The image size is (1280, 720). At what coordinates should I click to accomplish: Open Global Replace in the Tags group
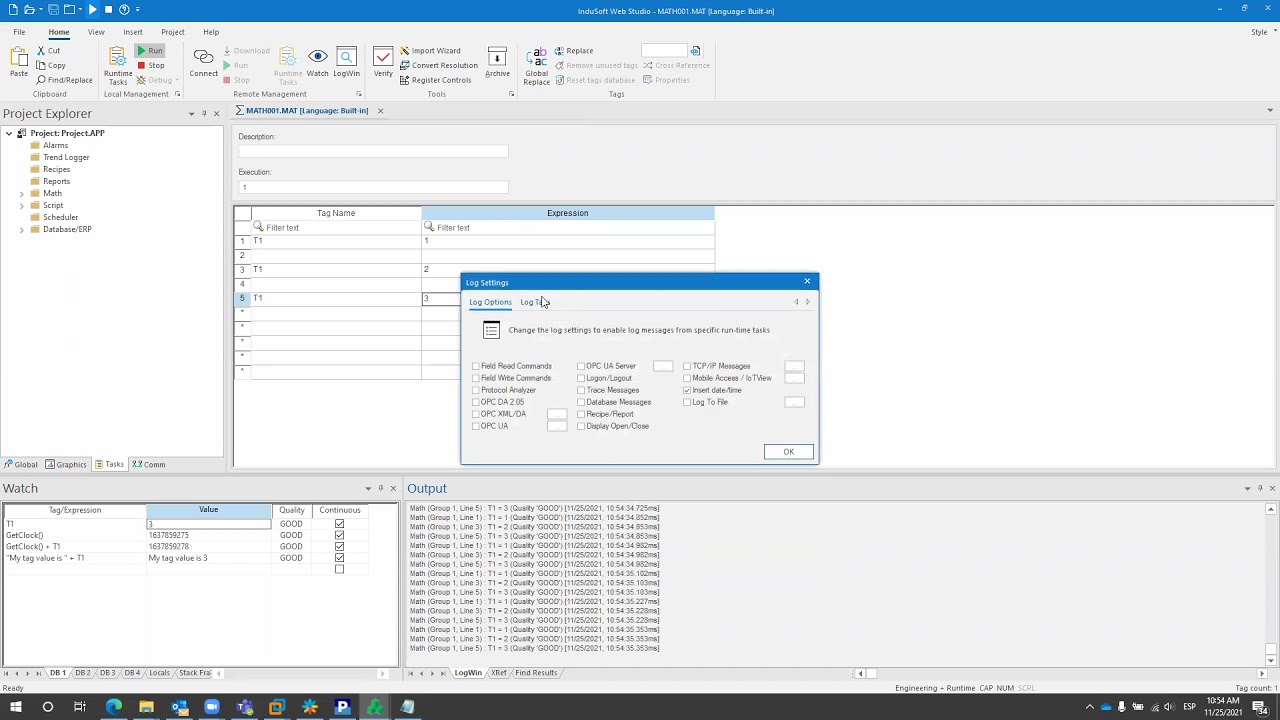(536, 66)
